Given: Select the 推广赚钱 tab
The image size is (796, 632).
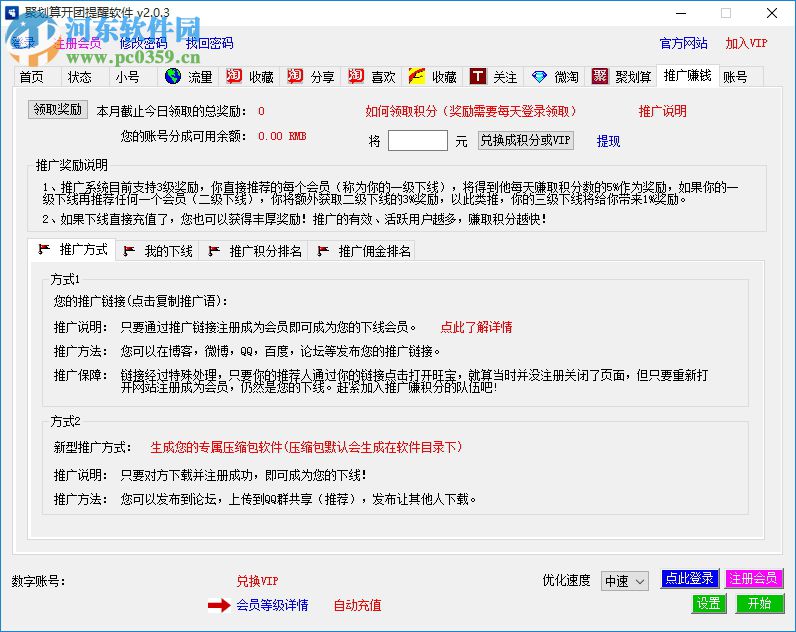Looking at the screenshot, I should 687,76.
